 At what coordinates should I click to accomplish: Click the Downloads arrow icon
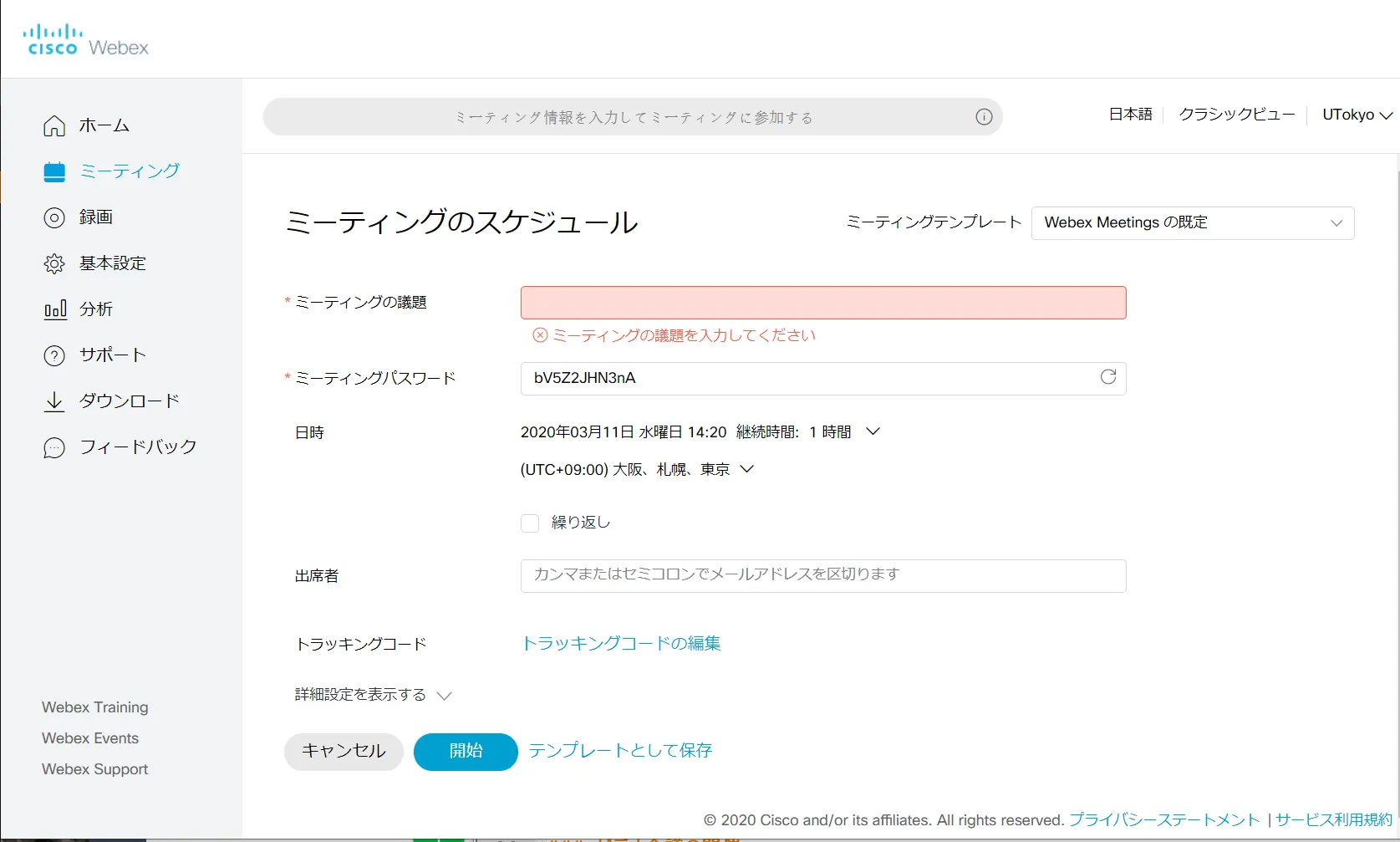click(53, 401)
